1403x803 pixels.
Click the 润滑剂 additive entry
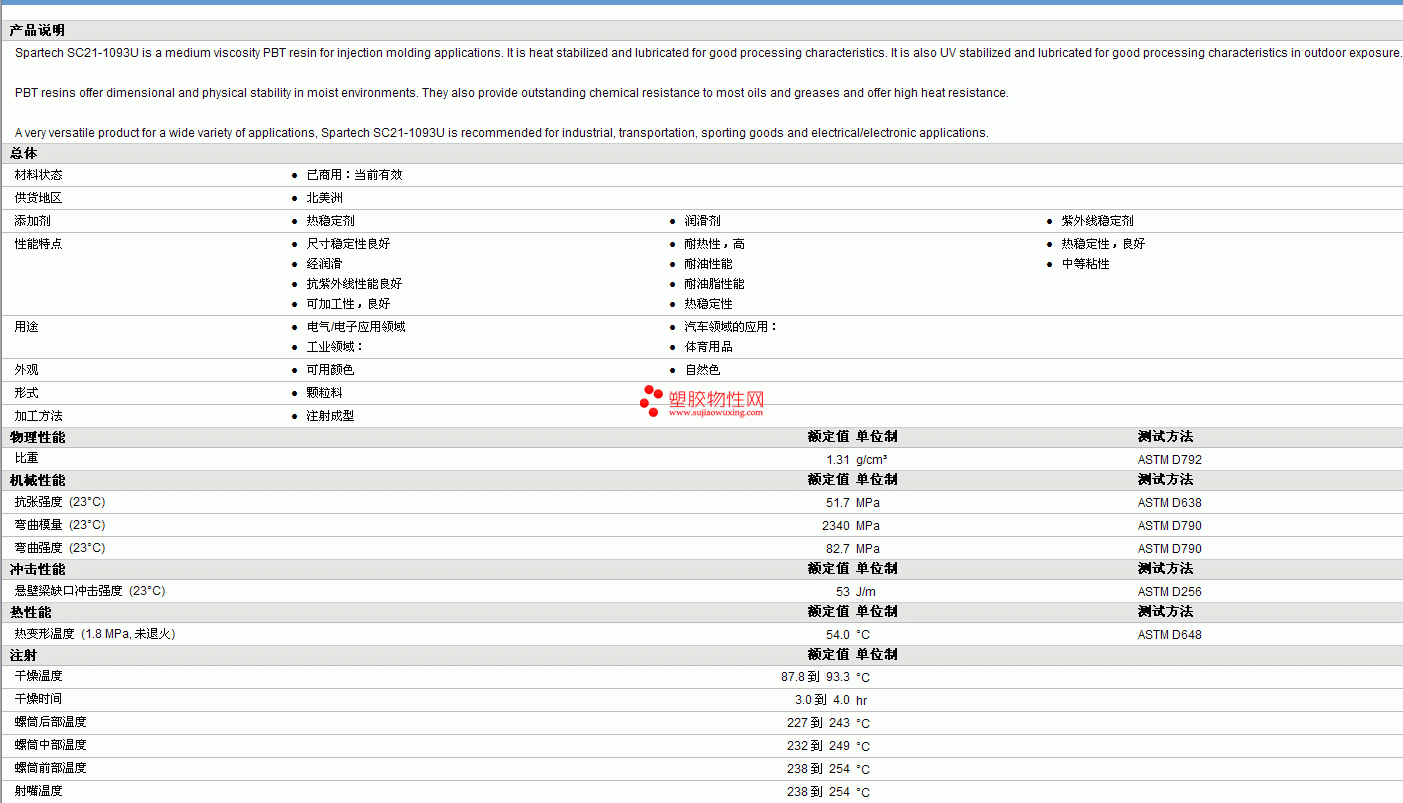tap(702, 221)
